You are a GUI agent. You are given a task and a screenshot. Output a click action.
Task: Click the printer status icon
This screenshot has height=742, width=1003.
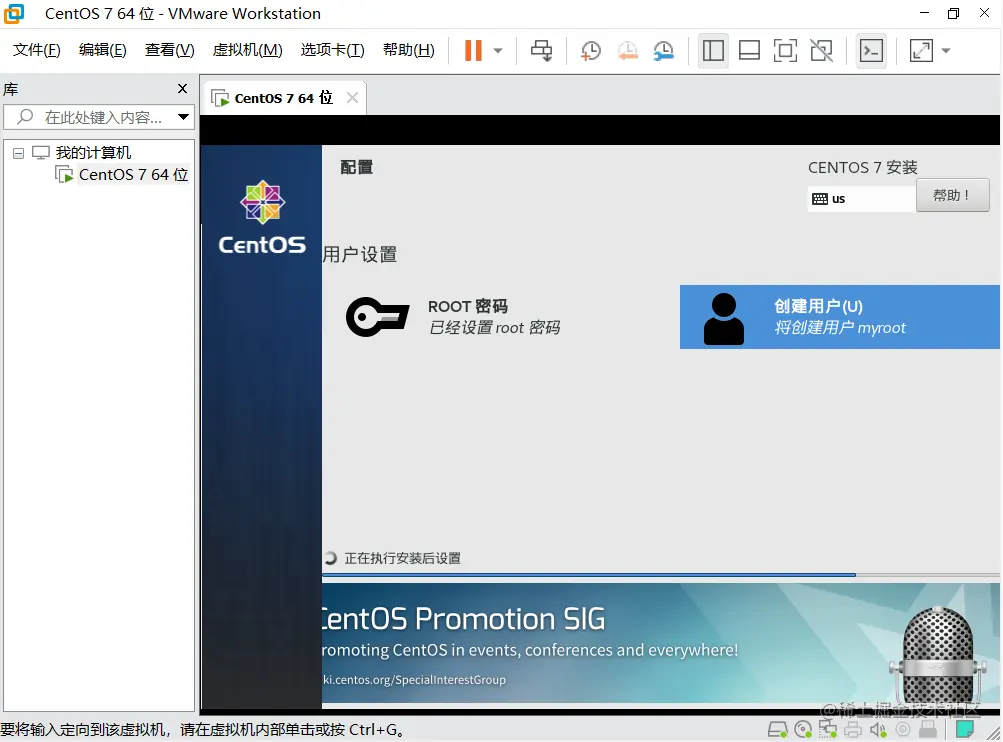853,729
